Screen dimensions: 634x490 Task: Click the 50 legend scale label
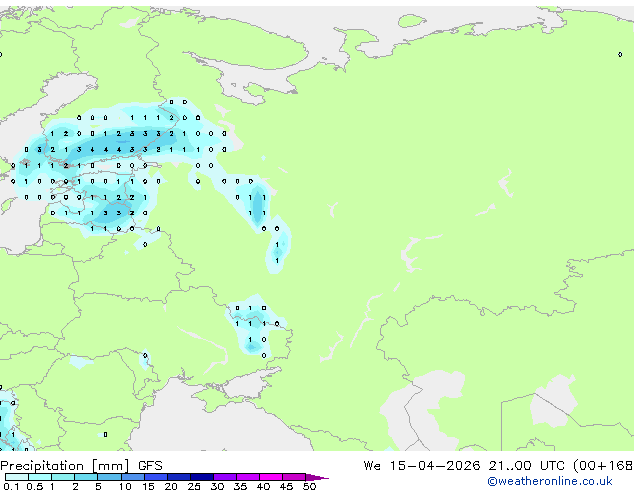(309, 486)
